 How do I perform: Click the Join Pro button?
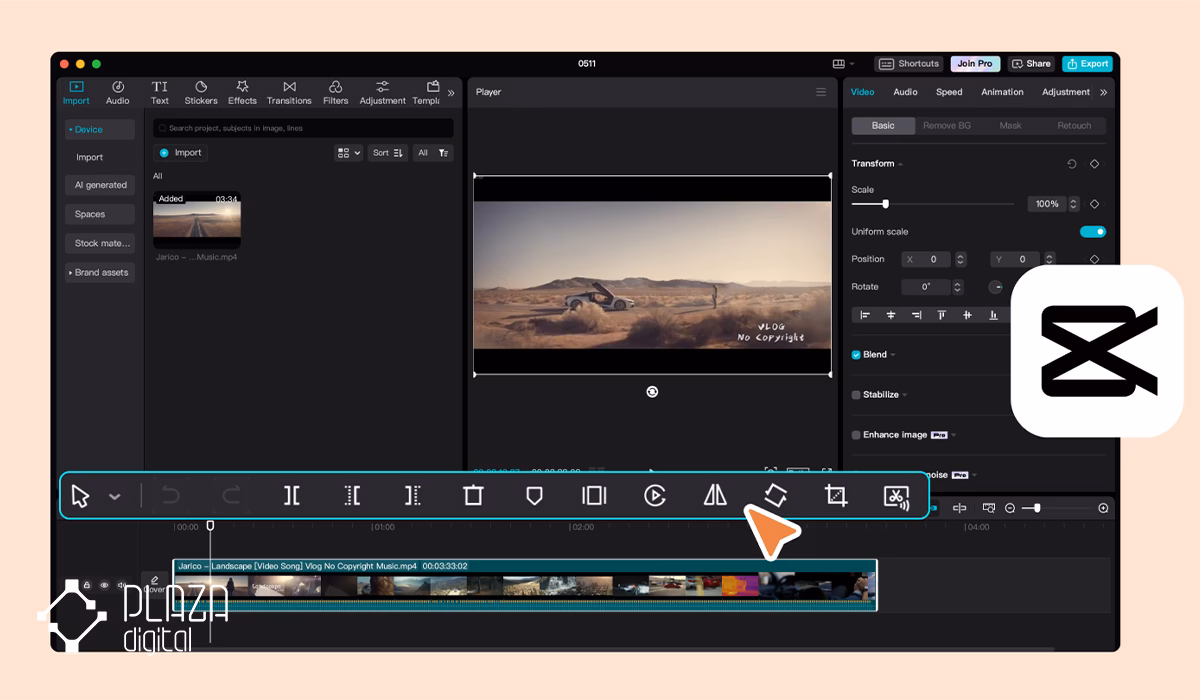(975, 64)
